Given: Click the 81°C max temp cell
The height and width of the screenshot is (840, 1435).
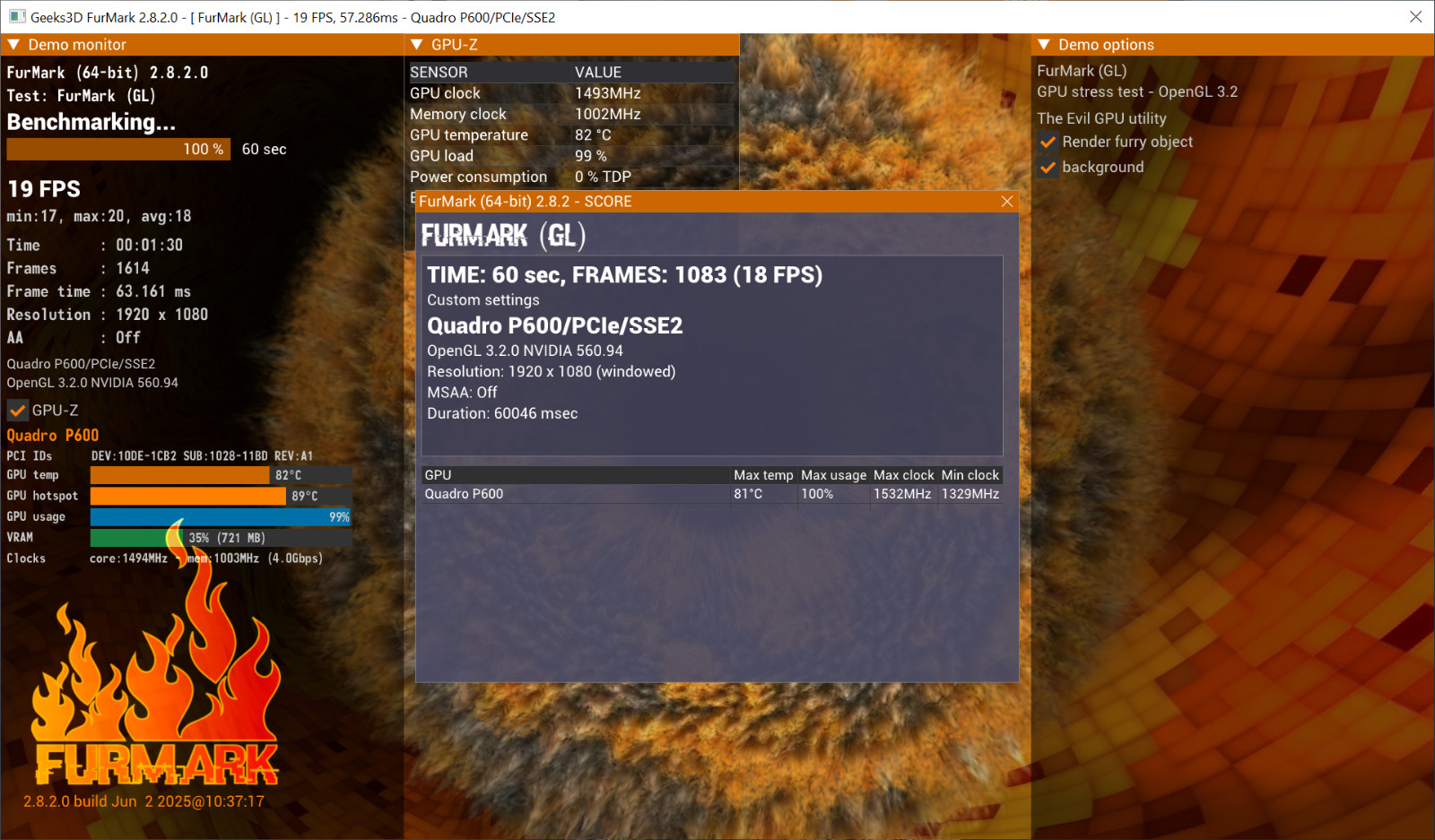Looking at the screenshot, I should (748, 494).
